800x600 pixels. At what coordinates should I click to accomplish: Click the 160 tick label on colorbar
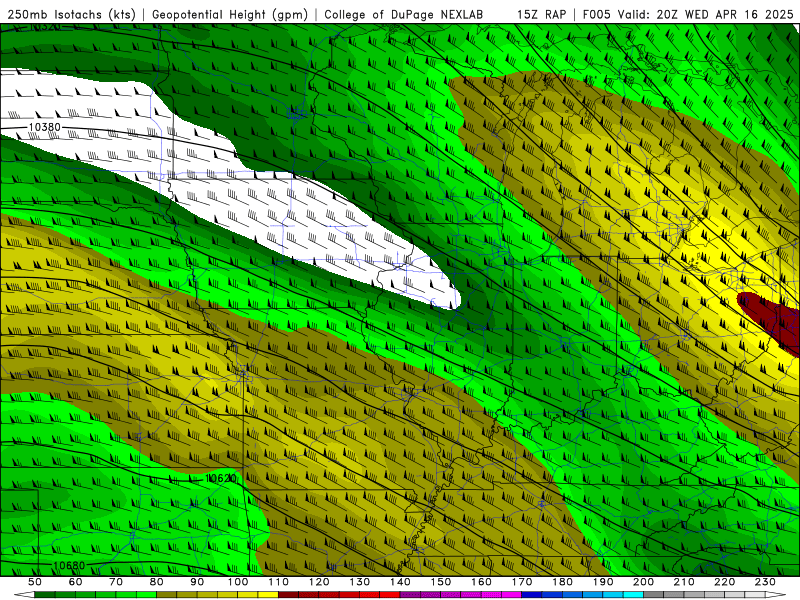tap(481, 582)
